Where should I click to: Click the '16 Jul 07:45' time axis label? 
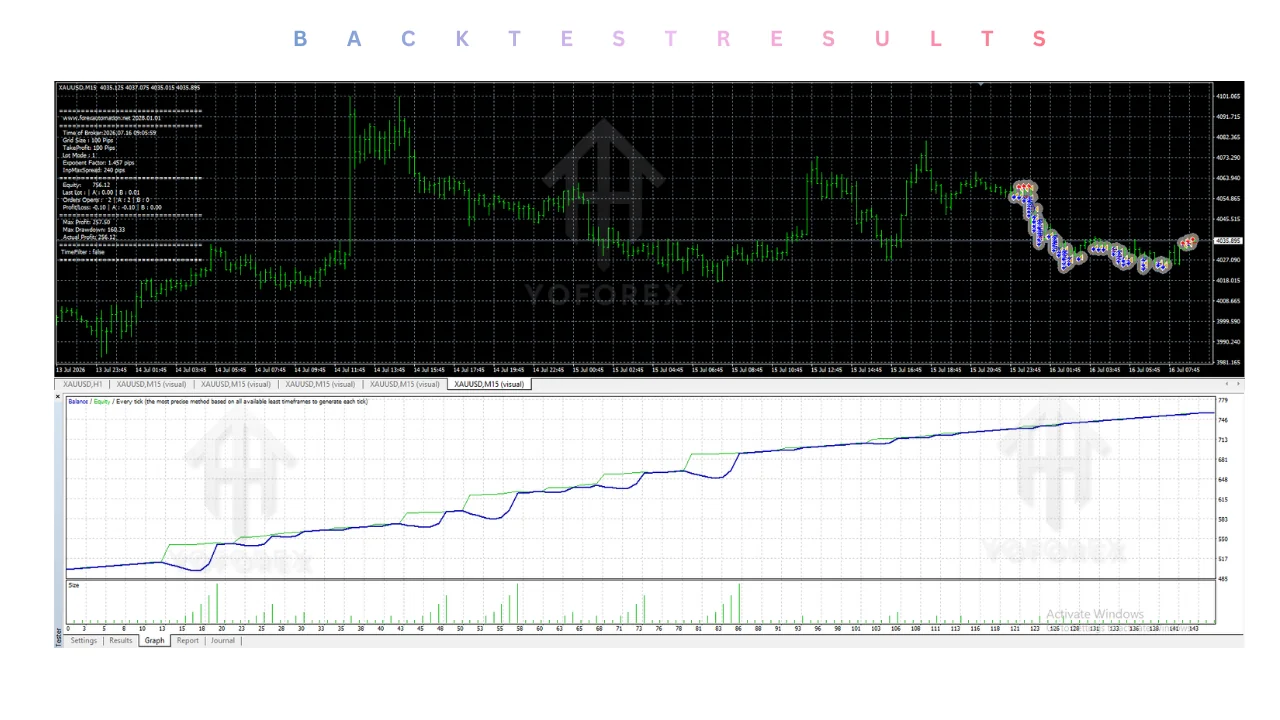1185,370
